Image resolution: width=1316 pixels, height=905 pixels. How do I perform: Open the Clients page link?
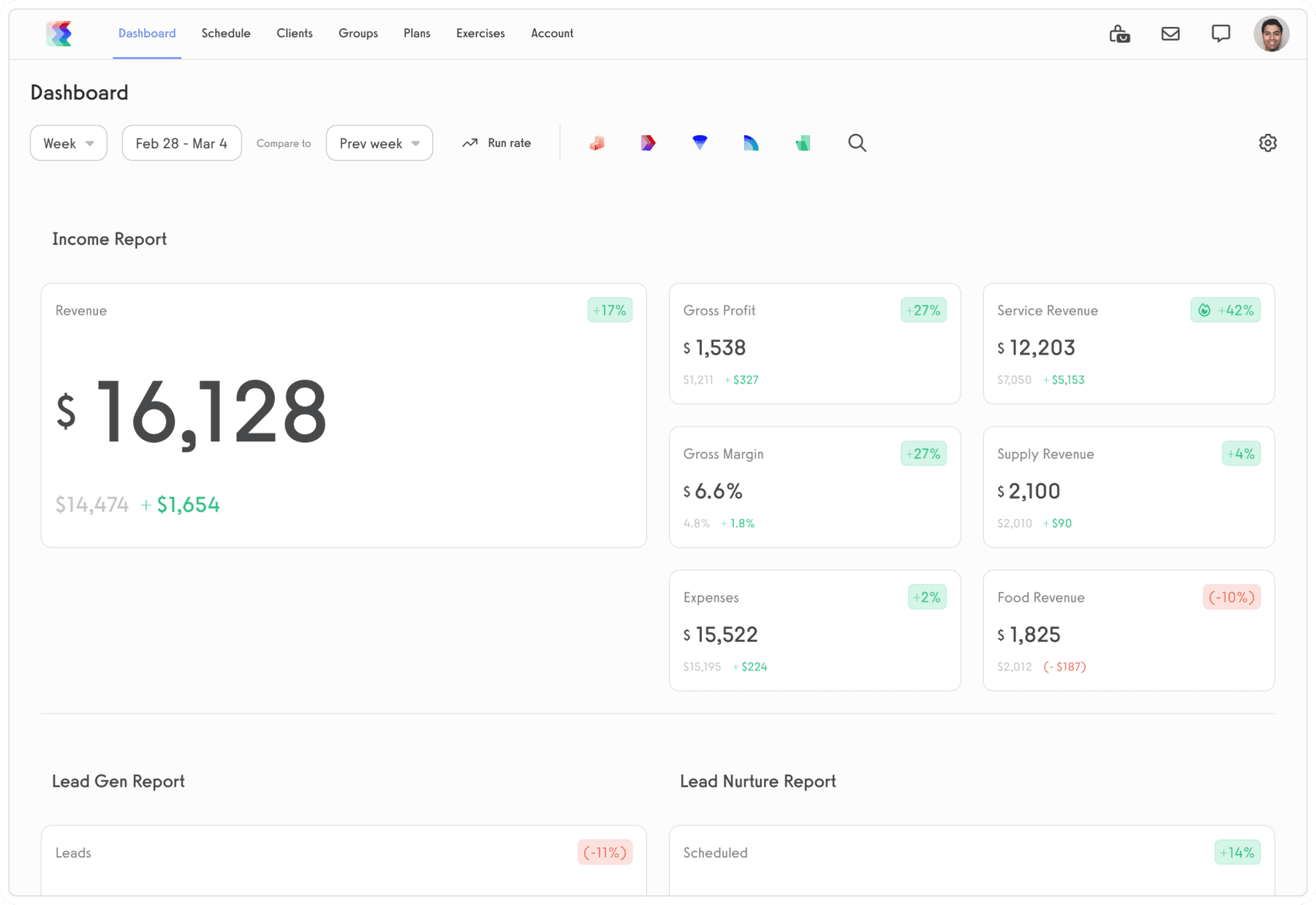click(295, 33)
